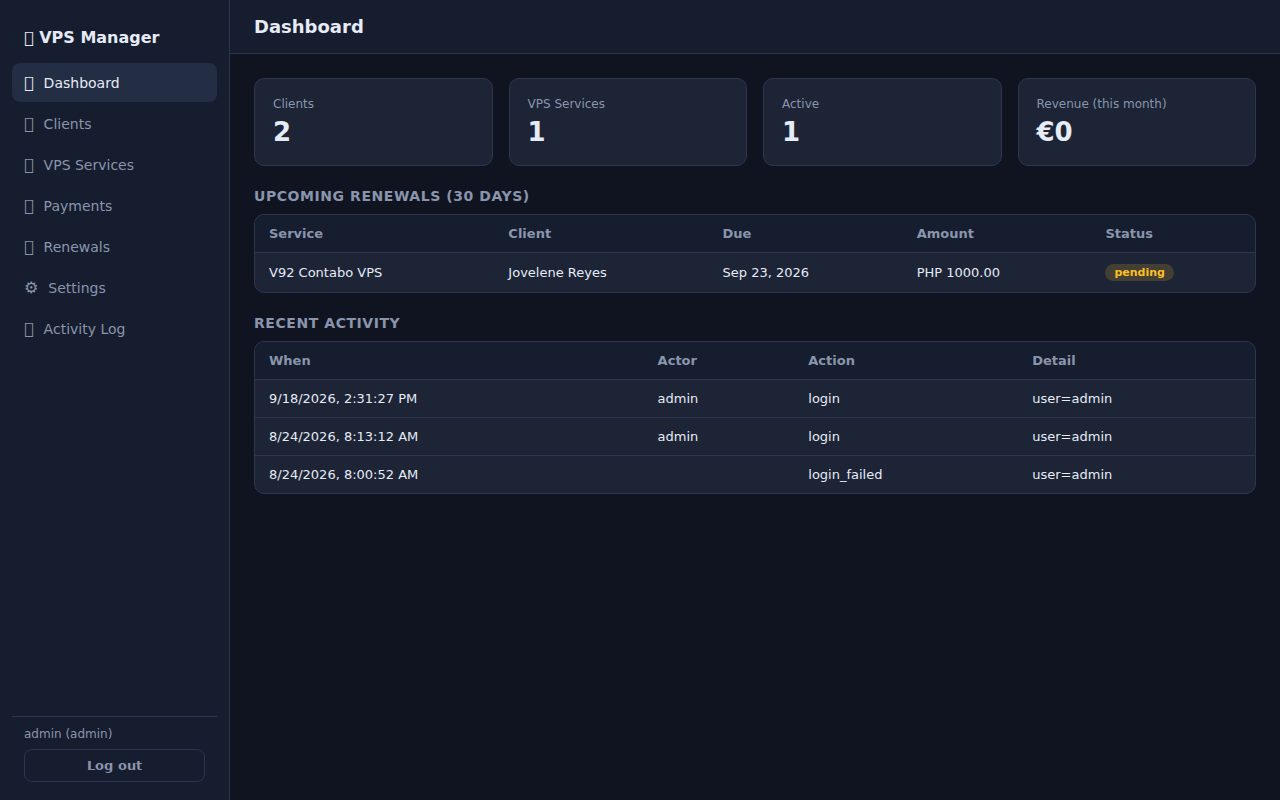
Task: Click the V92 Contabo VPS service cell
Action: pos(325,273)
